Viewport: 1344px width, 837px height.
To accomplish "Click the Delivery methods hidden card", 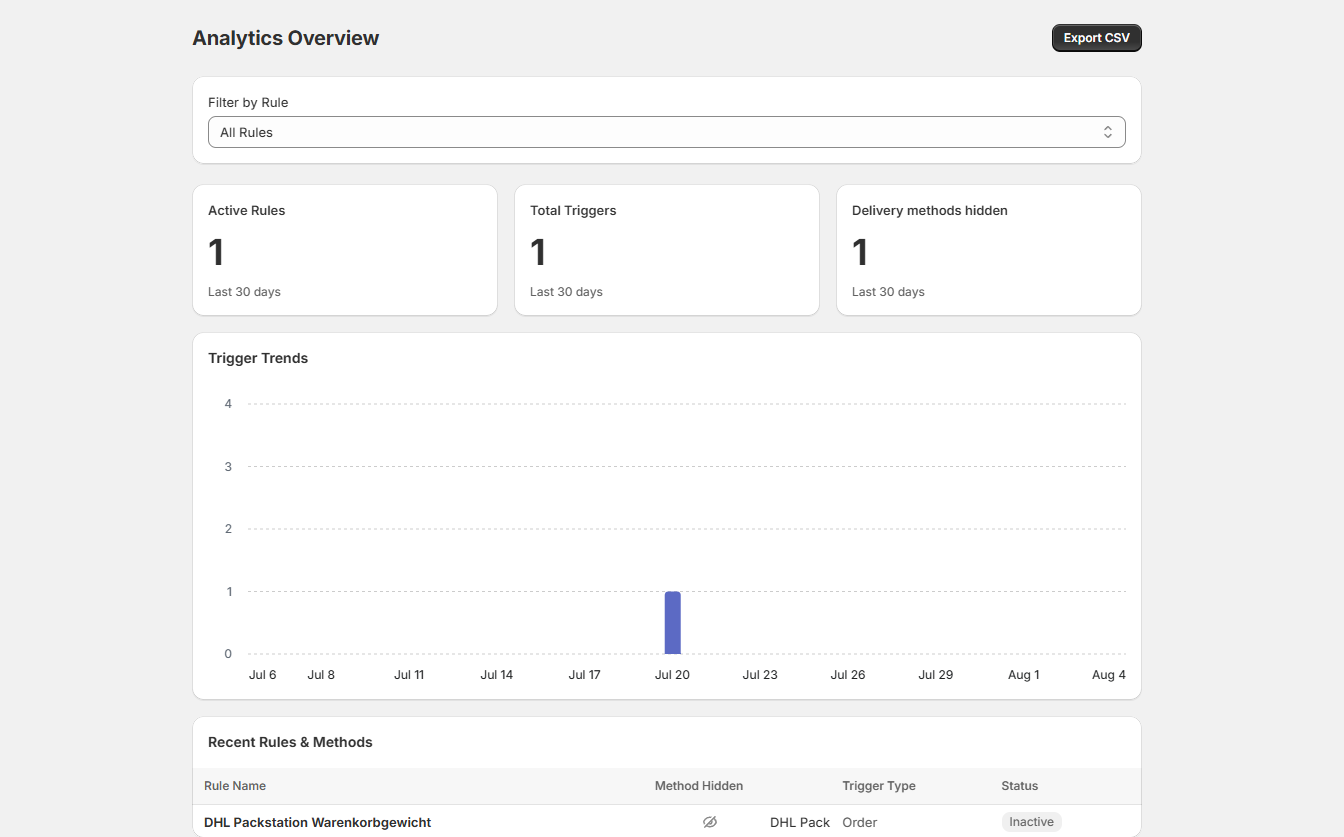I will click(x=988, y=250).
